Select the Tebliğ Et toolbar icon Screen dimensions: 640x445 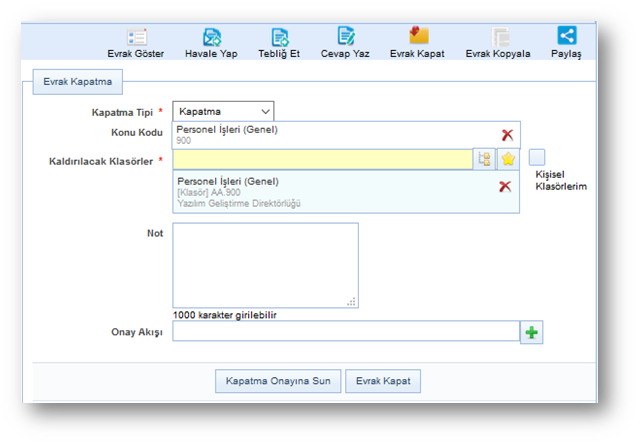pyautogui.click(x=281, y=37)
